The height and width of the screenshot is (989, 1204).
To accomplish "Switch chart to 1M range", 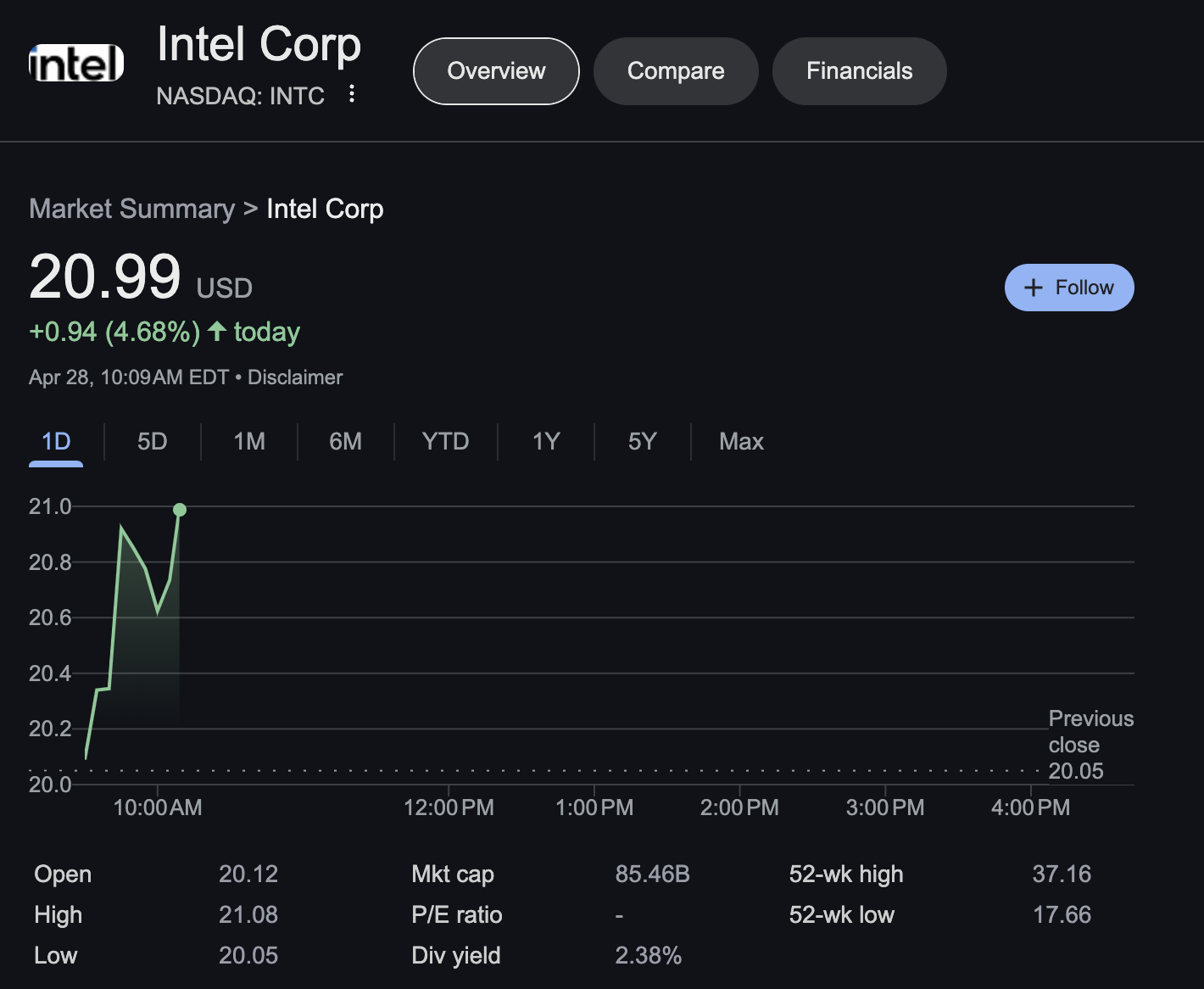I will 249,441.
